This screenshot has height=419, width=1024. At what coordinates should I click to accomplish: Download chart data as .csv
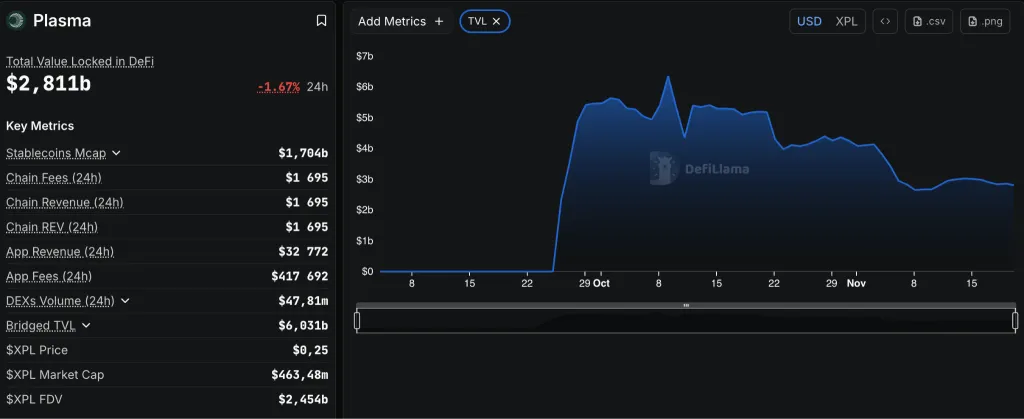929,21
